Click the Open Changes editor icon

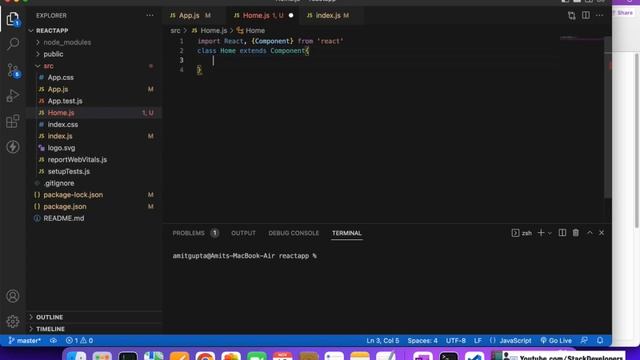(x=571, y=16)
